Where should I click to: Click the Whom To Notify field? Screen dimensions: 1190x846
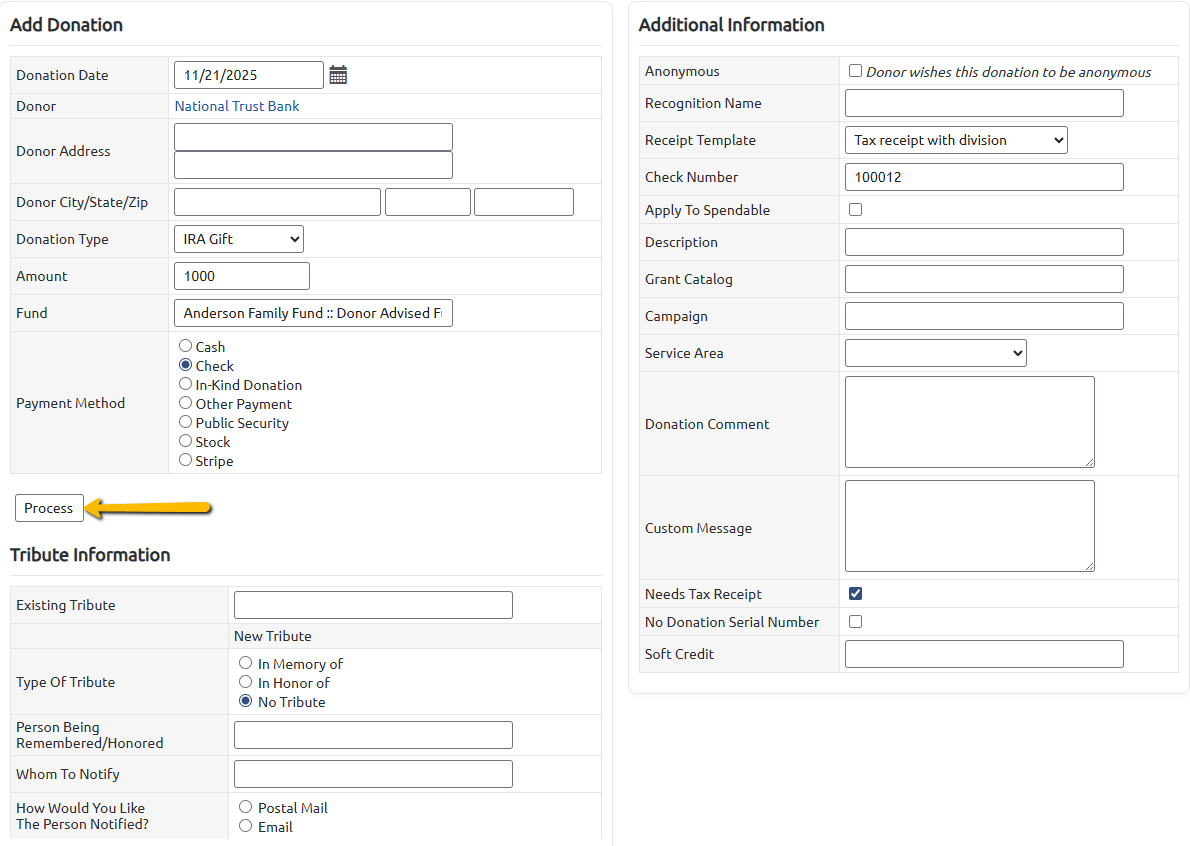(373, 774)
